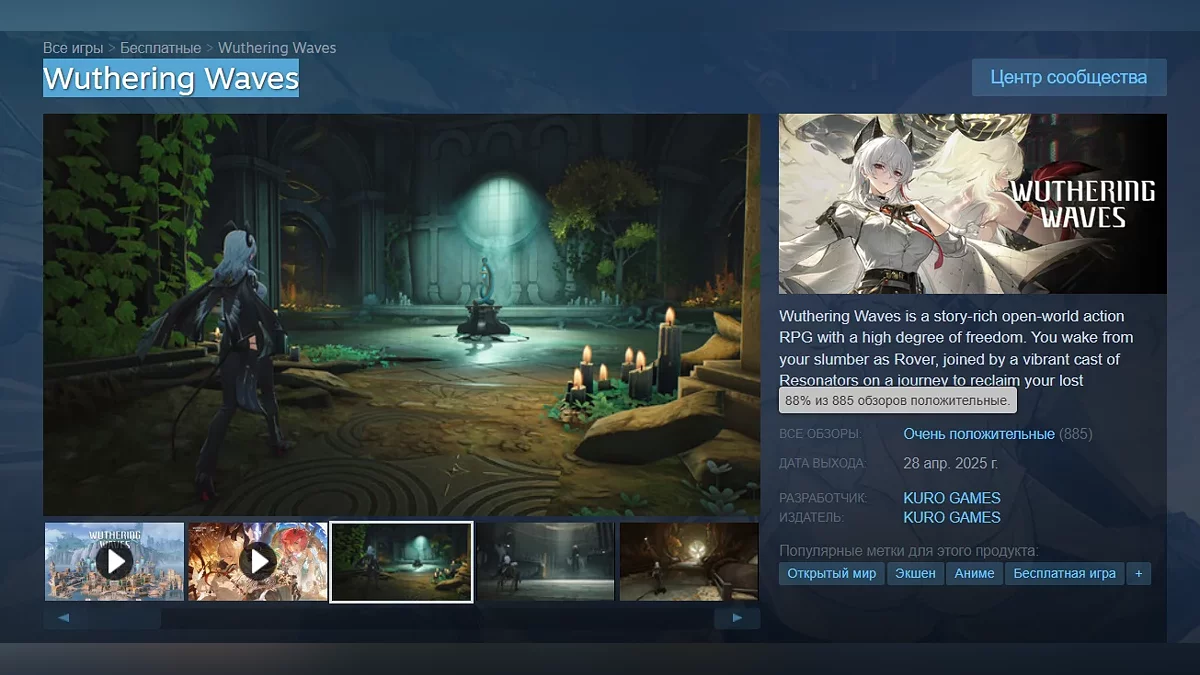Expand more tags with the plus button

coord(1137,573)
